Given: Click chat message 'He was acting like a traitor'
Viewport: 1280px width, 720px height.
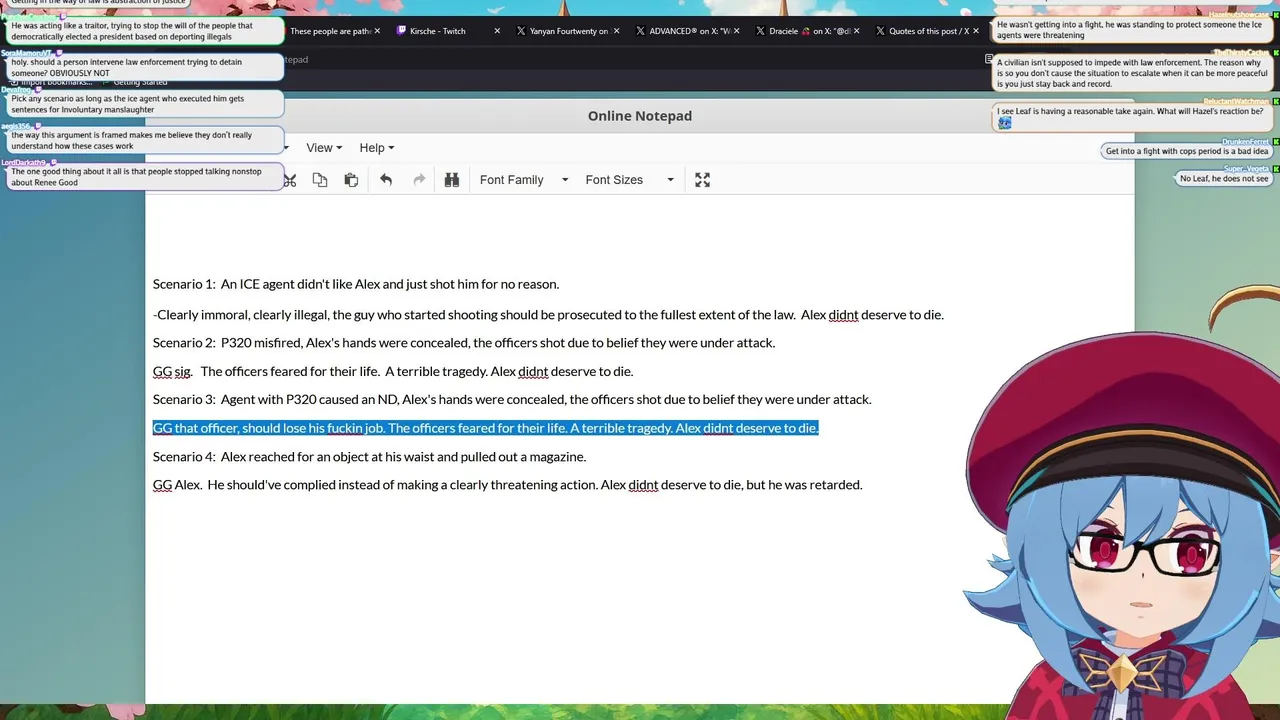Looking at the screenshot, I should 145,31.
